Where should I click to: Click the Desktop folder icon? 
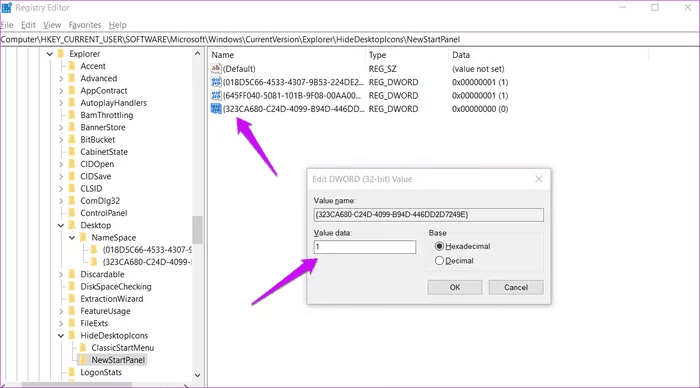(72, 225)
